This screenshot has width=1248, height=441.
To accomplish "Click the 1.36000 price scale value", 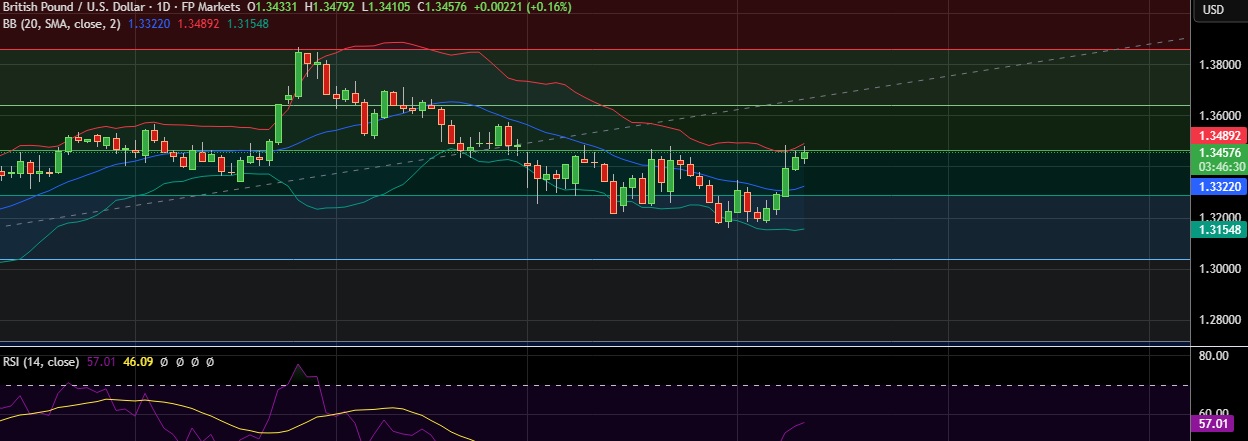I will [x=1219, y=116].
